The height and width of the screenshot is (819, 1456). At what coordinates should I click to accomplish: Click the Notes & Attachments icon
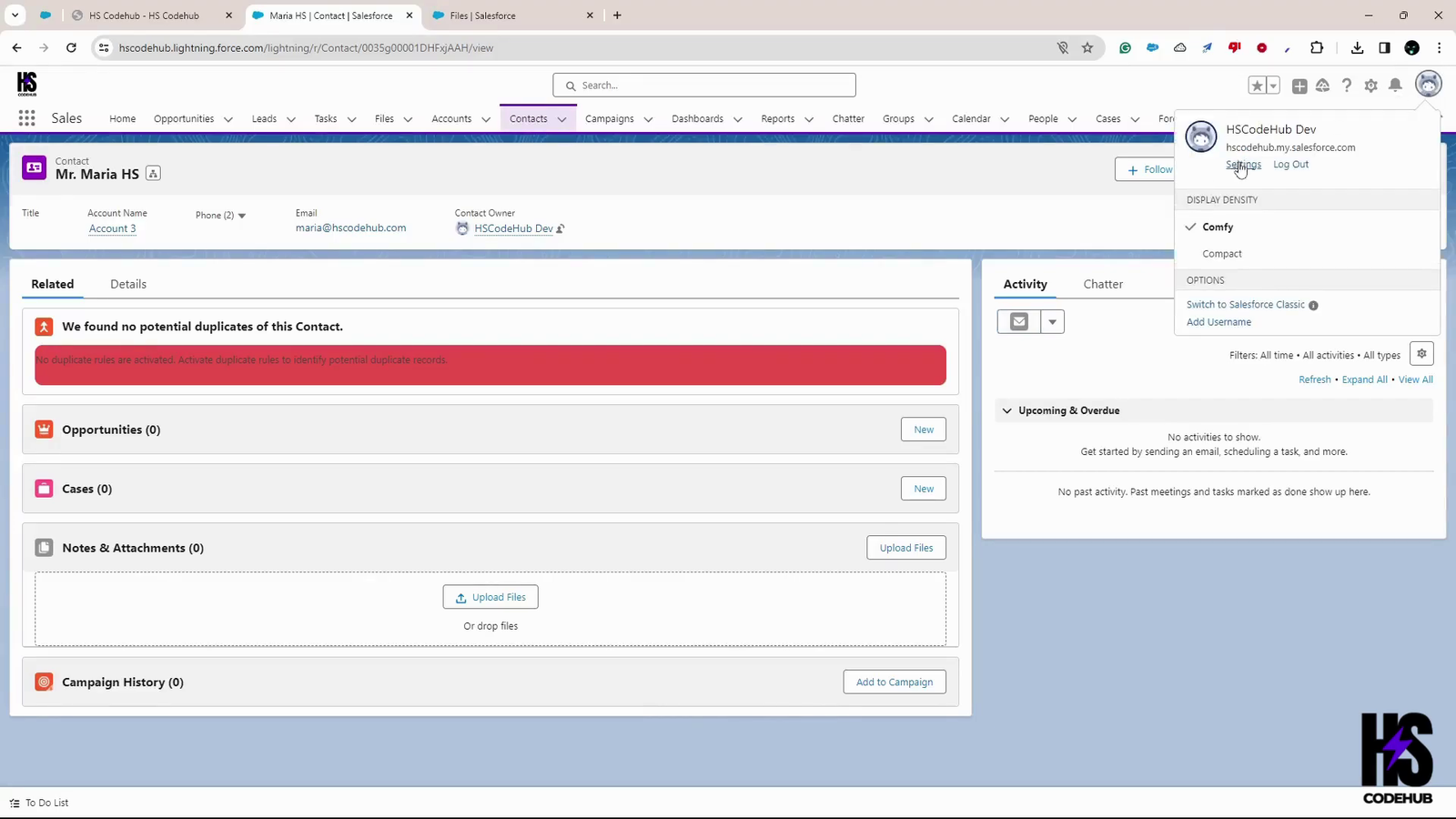[44, 548]
